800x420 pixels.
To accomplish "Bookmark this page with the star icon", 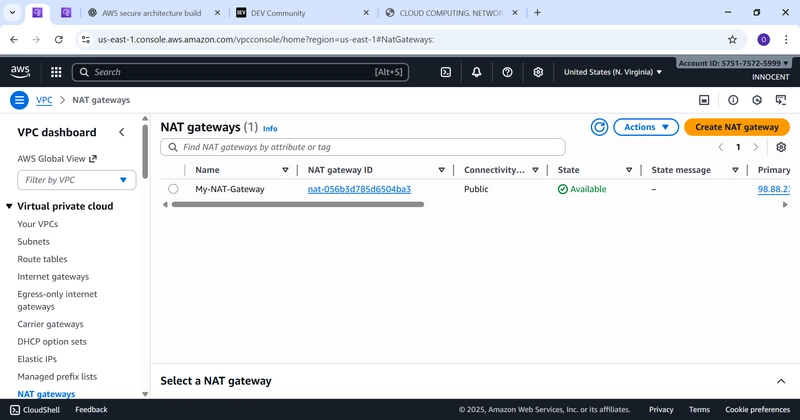I will [733, 39].
